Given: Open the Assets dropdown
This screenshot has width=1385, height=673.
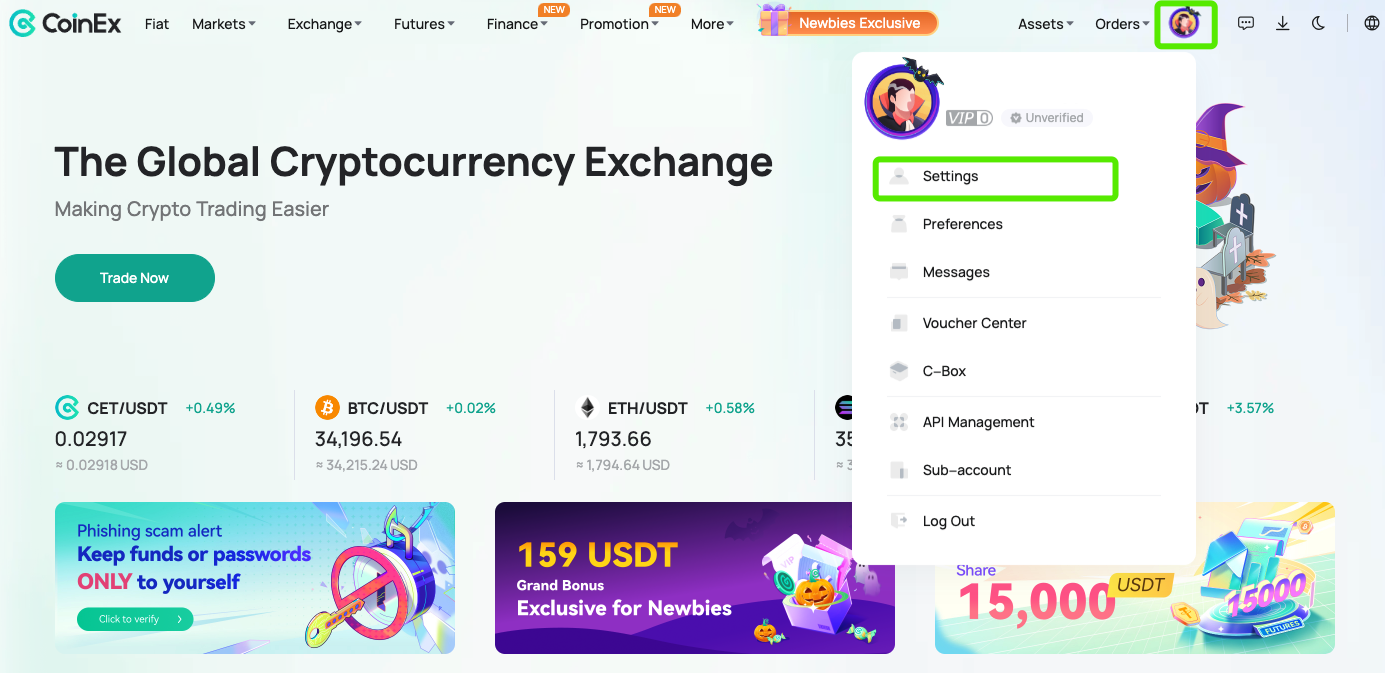Looking at the screenshot, I should (x=1045, y=24).
